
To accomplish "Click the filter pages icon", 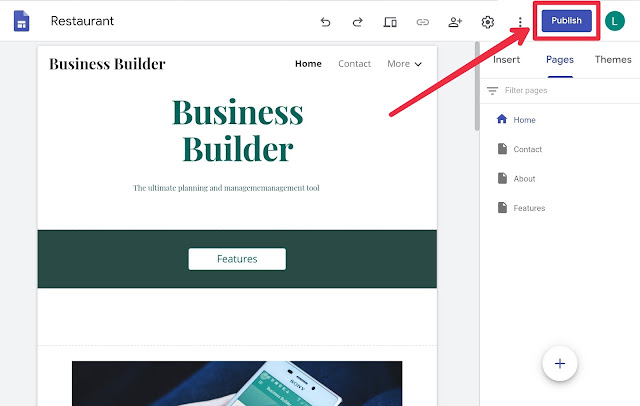I will [x=492, y=91].
